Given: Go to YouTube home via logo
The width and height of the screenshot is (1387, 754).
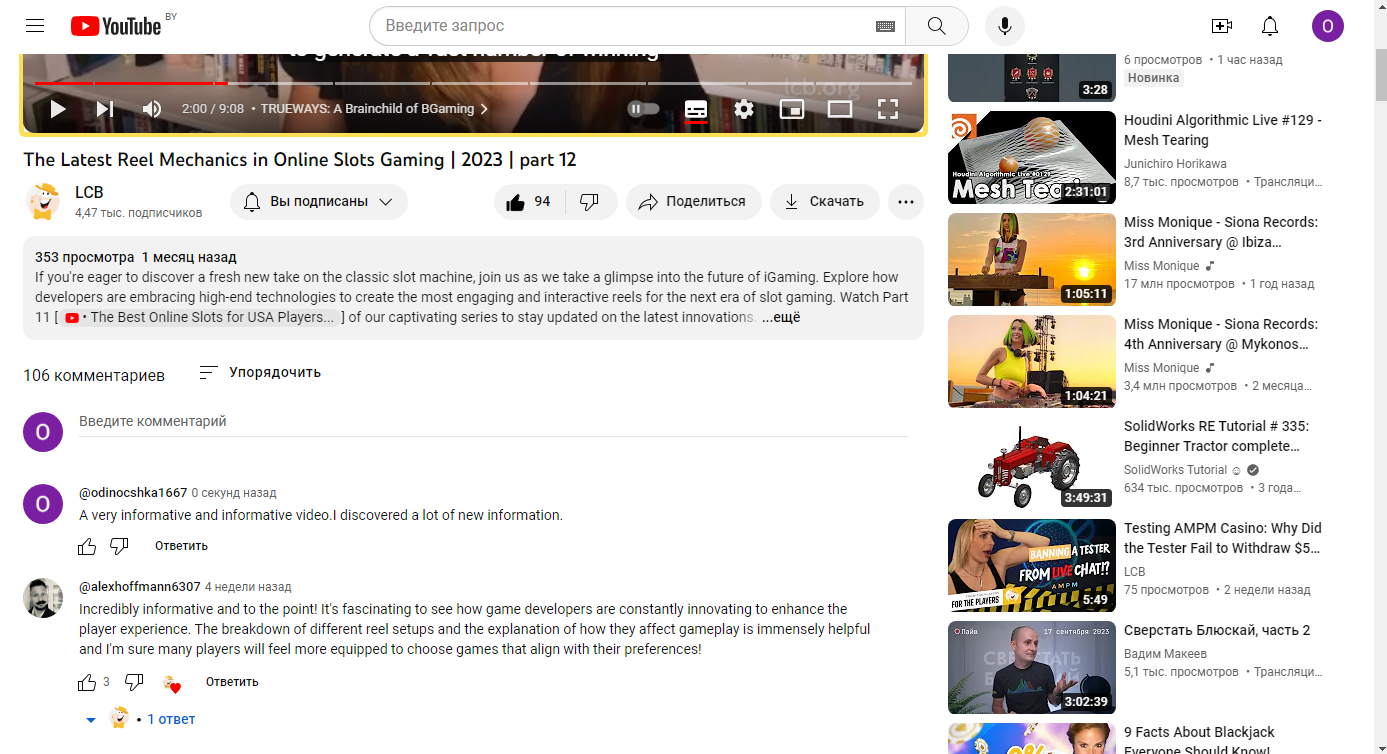Looking at the screenshot, I should click(x=116, y=26).
